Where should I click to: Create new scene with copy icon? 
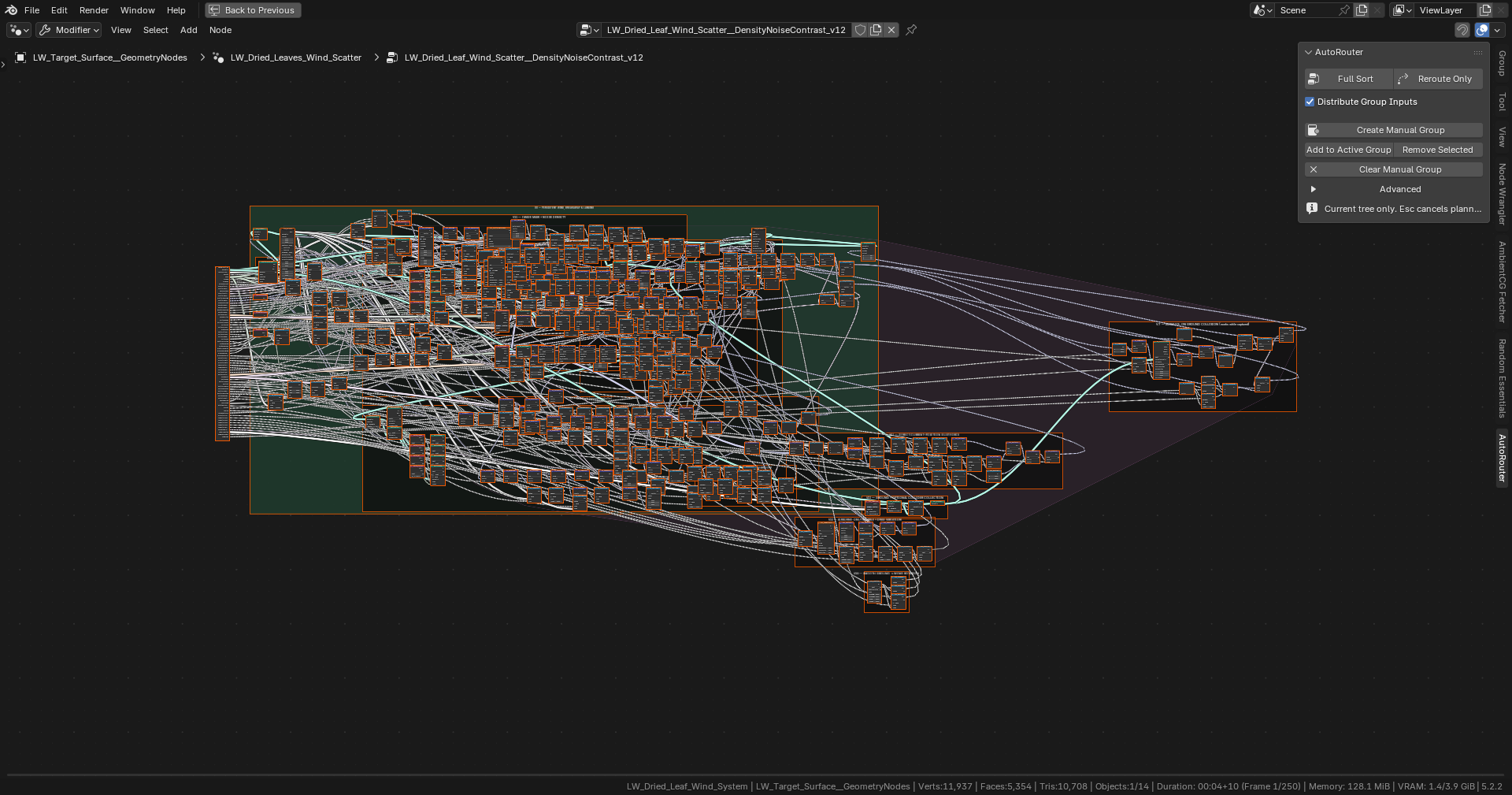click(1362, 10)
